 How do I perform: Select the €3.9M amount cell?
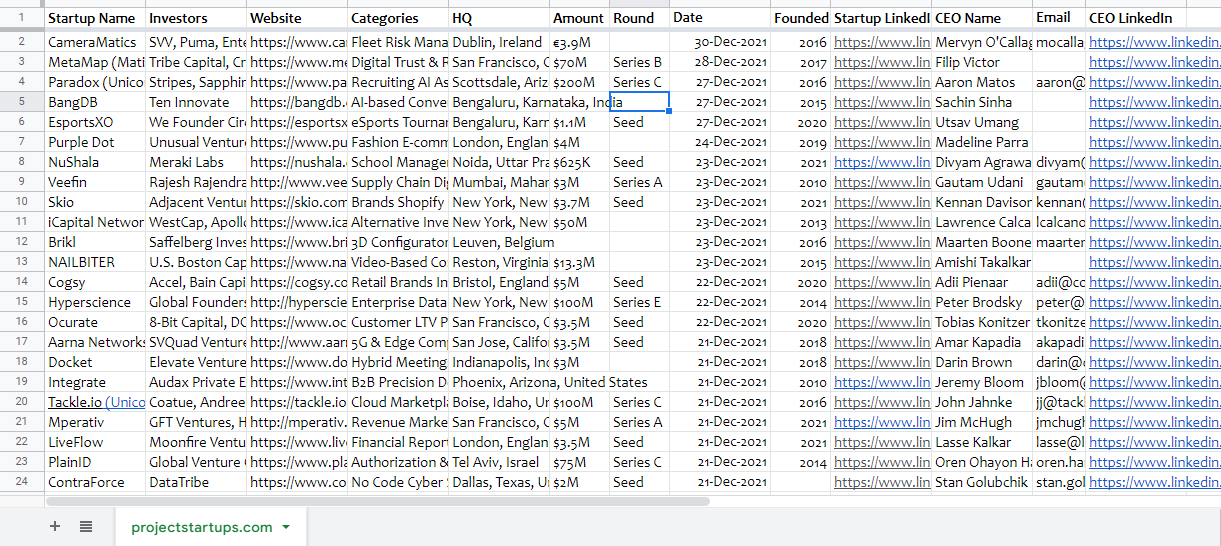[579, 42]
